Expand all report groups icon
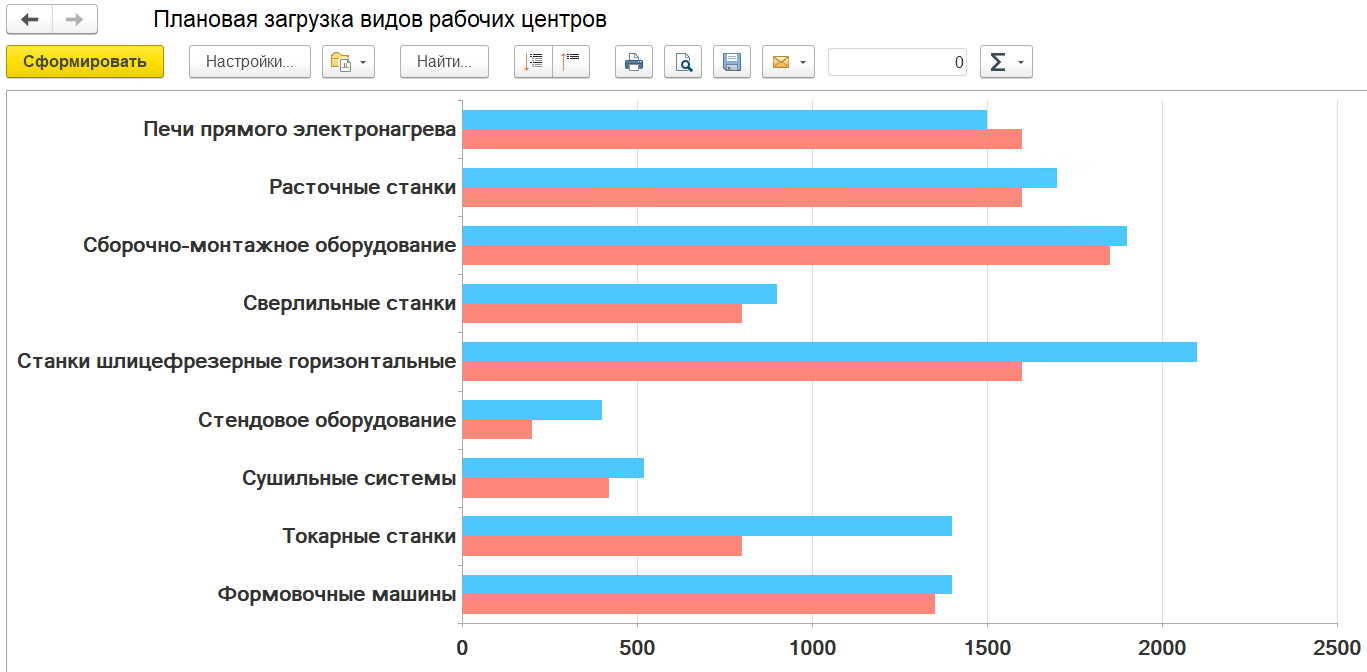Viewport: 1367px width, 672px height. [x=533, y=62]
